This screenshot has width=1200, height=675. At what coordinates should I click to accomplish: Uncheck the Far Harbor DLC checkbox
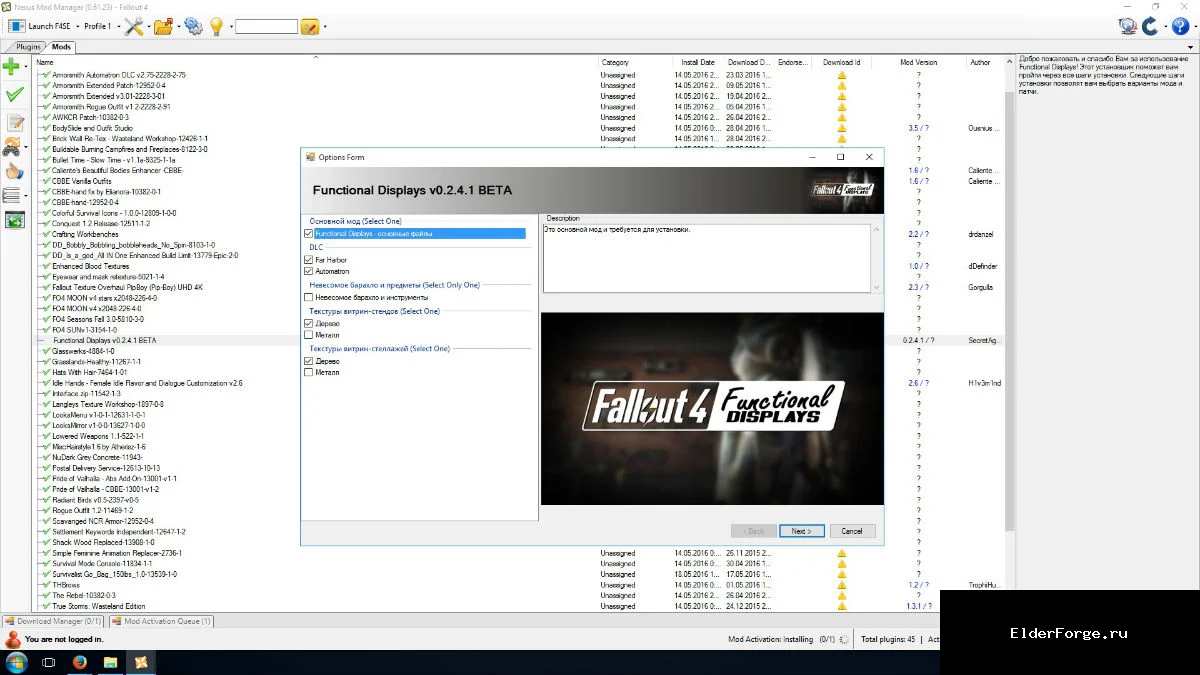pyautogui.click(x=308, y=259)
